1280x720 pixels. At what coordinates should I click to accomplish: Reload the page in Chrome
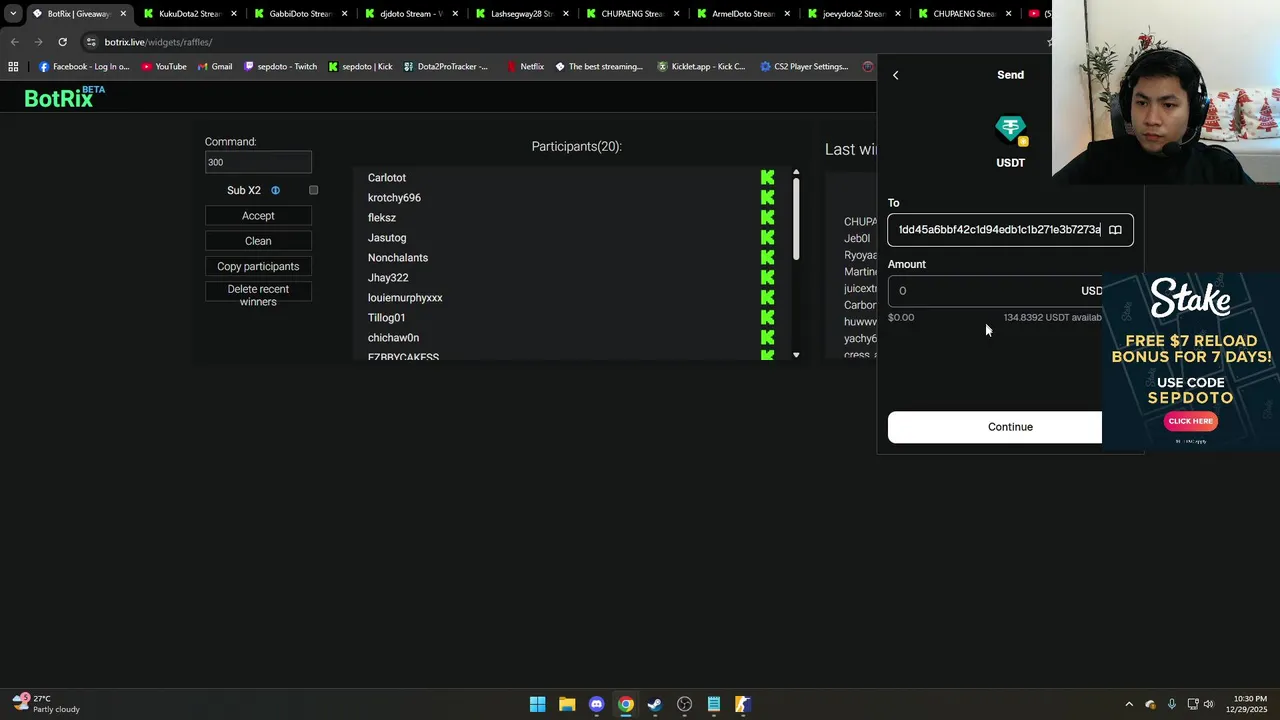click(62, 42)
